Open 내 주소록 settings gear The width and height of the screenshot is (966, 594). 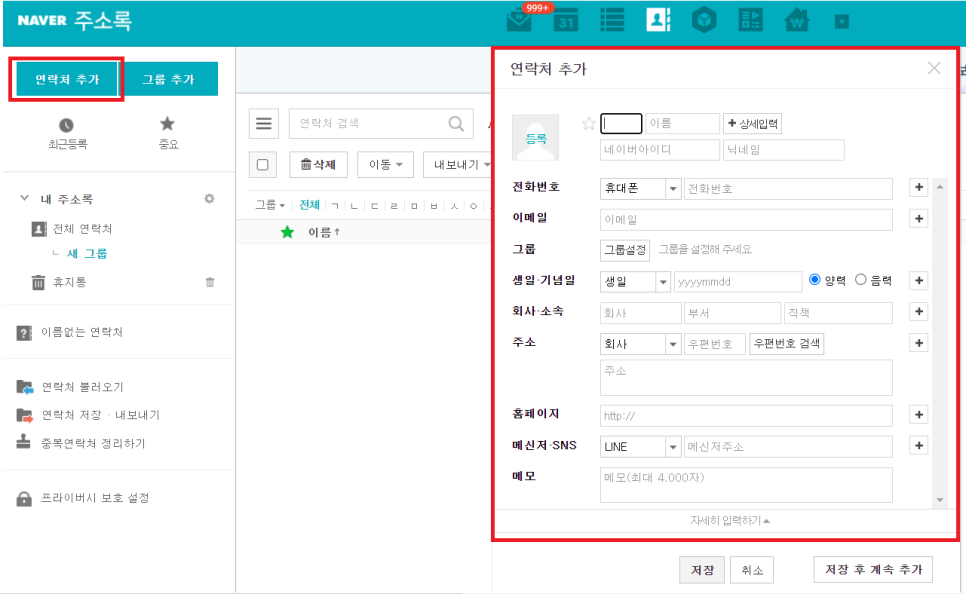tap(209, 198)
